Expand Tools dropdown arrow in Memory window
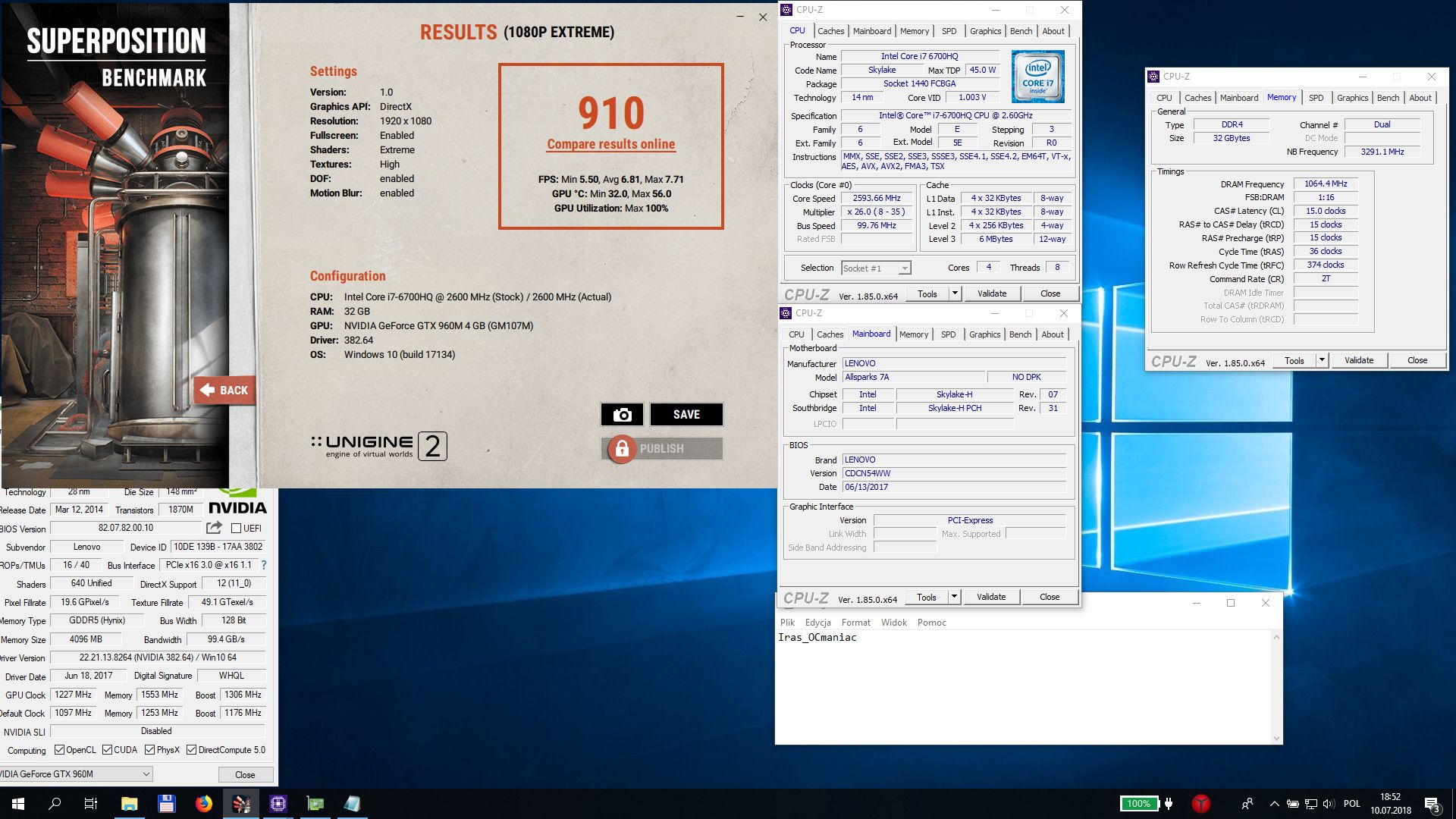1456x819 pixels. pyautogui.click(x=1322, y=360)
